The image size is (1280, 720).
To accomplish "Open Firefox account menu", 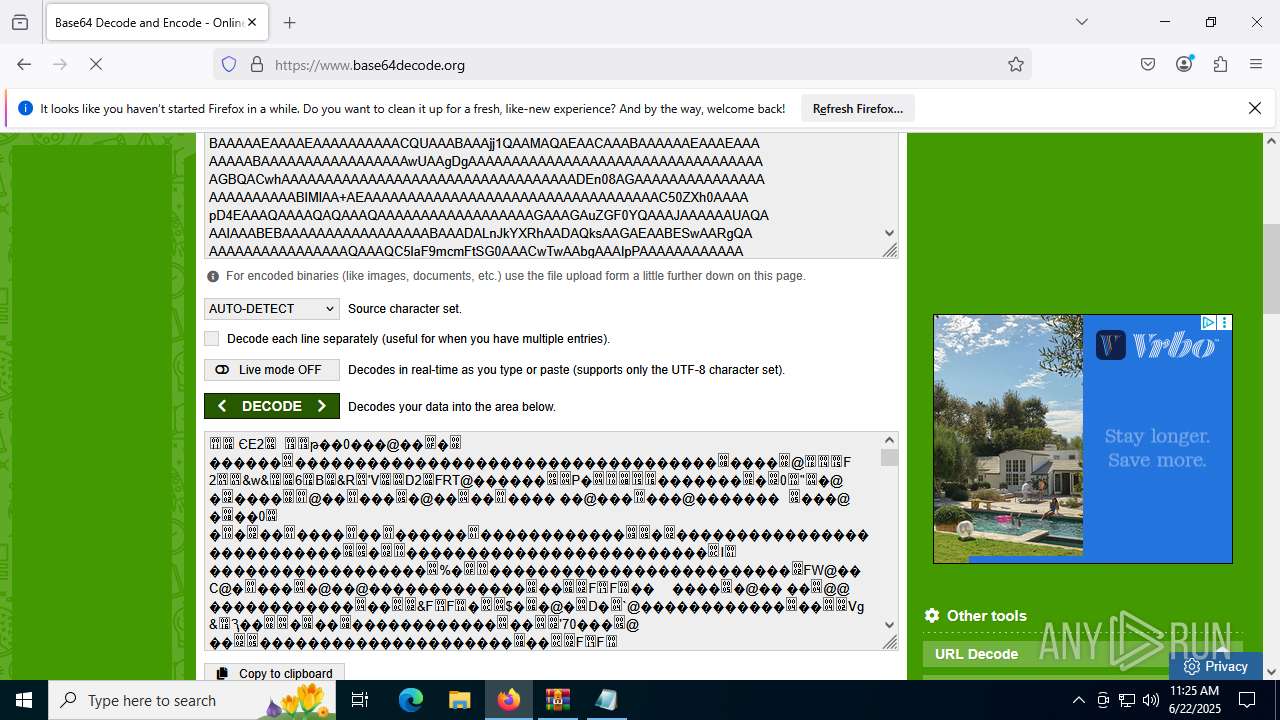I will click(1184, 64).
